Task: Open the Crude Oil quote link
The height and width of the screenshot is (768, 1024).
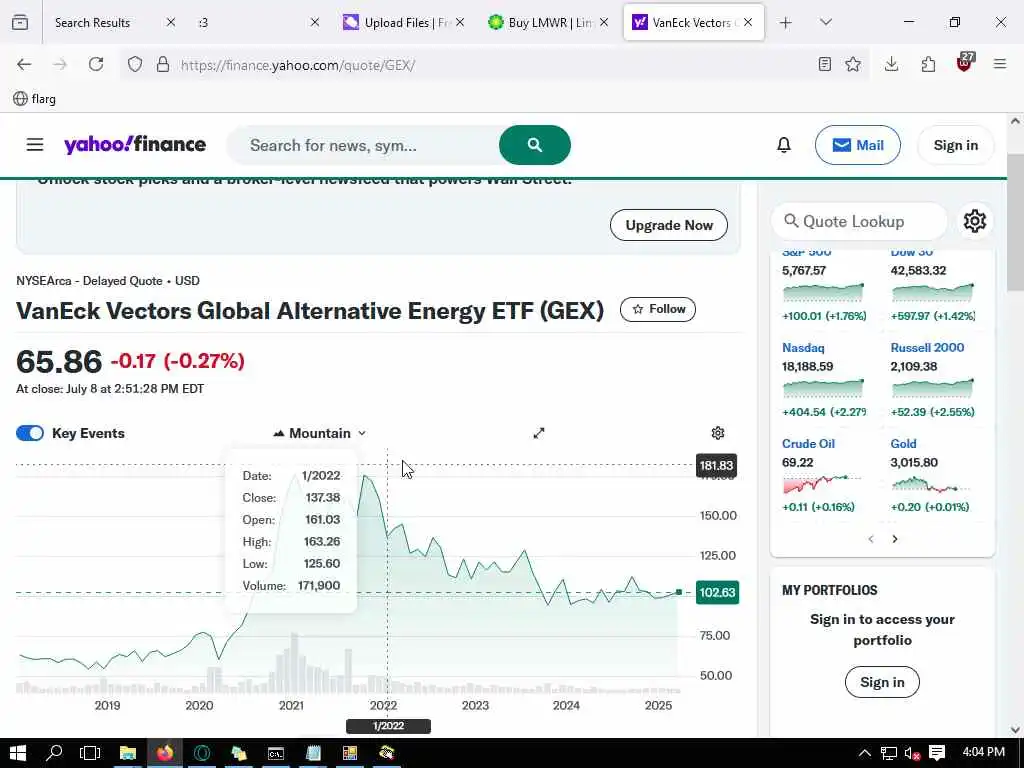Action: coord(808,443)
